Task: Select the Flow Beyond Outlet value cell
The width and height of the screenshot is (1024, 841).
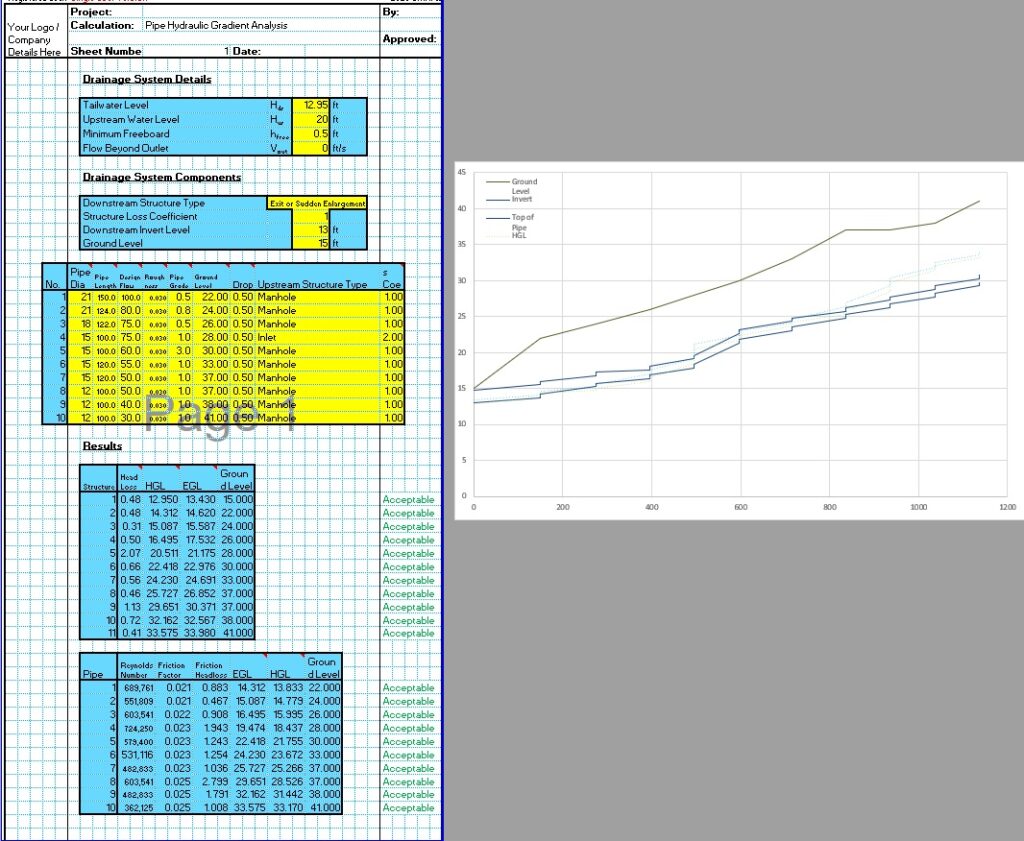Action: point(312,148)
